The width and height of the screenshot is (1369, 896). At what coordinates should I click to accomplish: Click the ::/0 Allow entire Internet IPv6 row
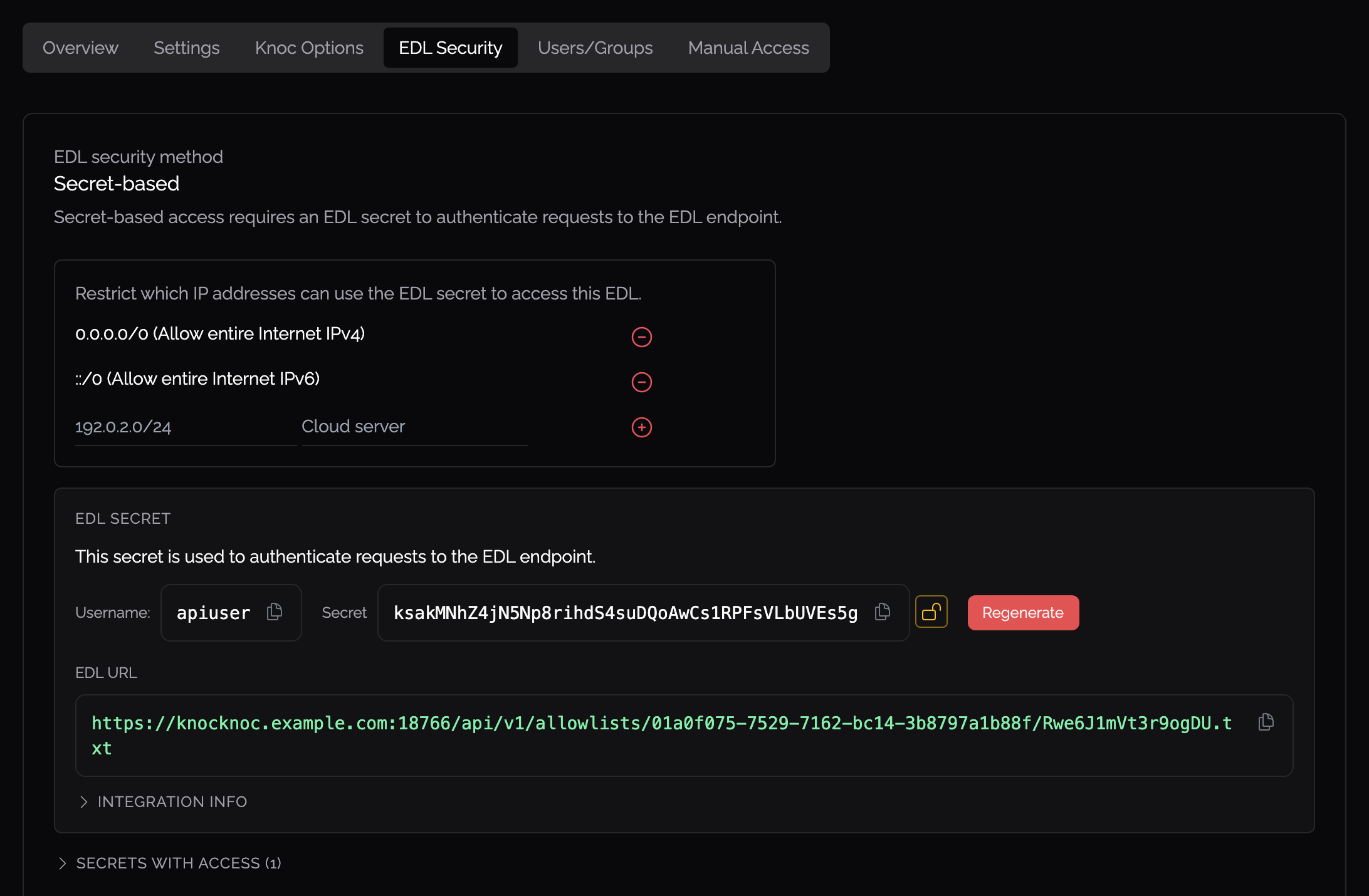(x=197, y=379)
